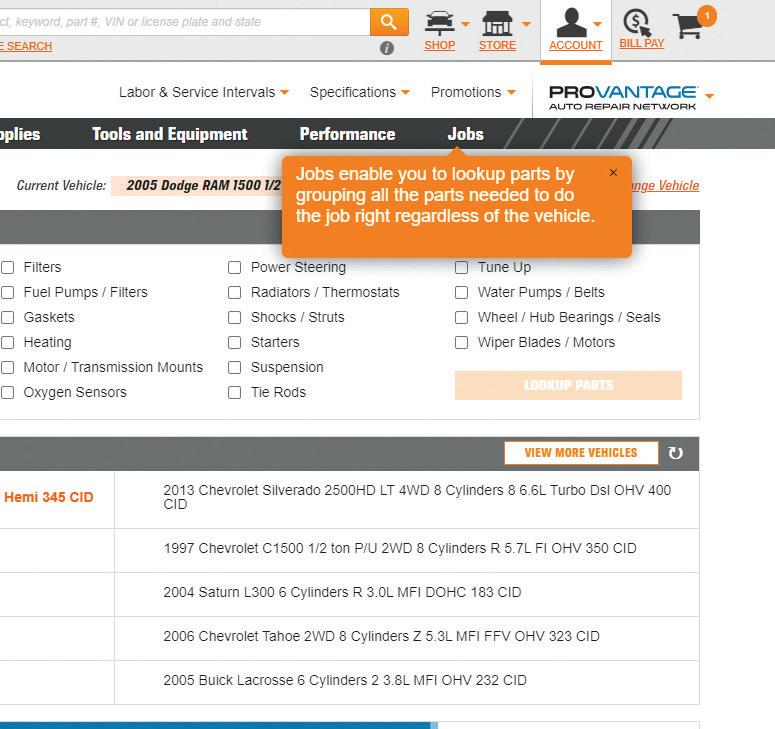The height and width of the screenshot is (729, 775).
Task: Check Radiators / Thermostats checkbox
Action: point(234,293)
